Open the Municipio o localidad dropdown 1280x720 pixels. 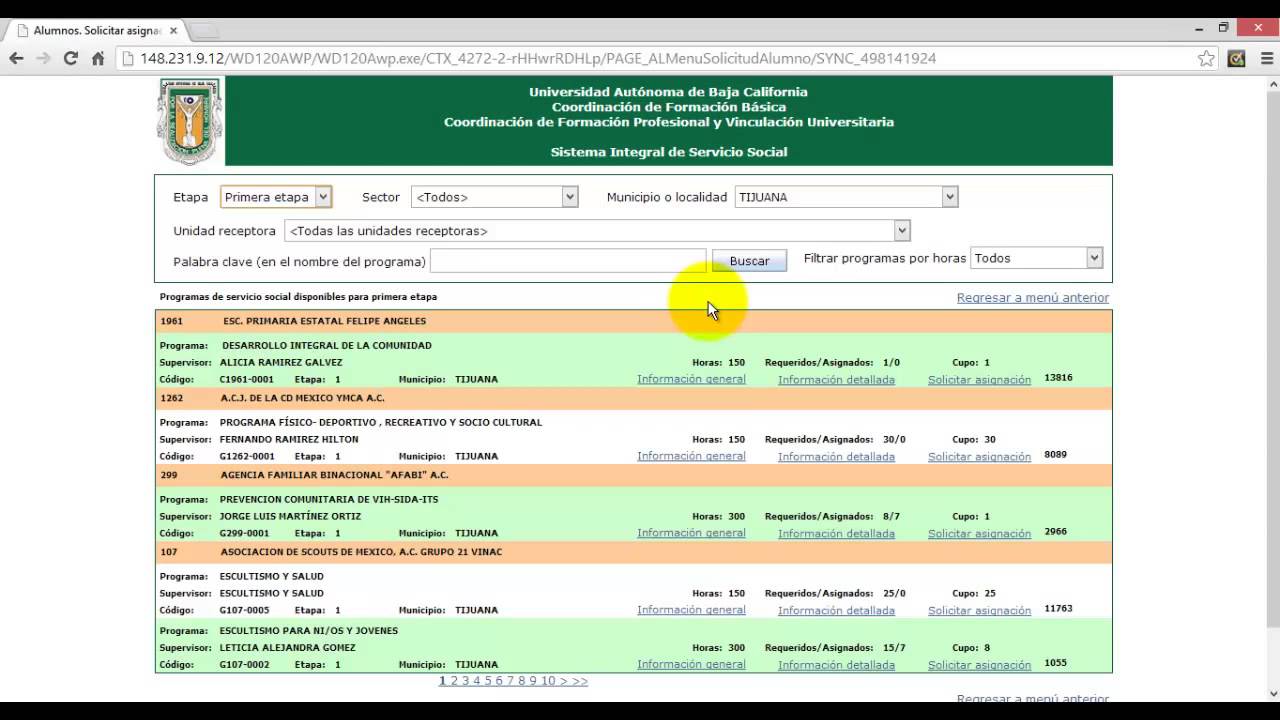(x=847, y=197)
